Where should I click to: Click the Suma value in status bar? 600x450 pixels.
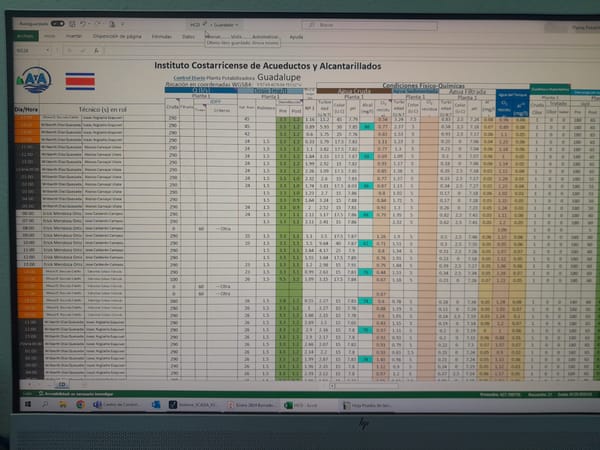tap(574, 395)
